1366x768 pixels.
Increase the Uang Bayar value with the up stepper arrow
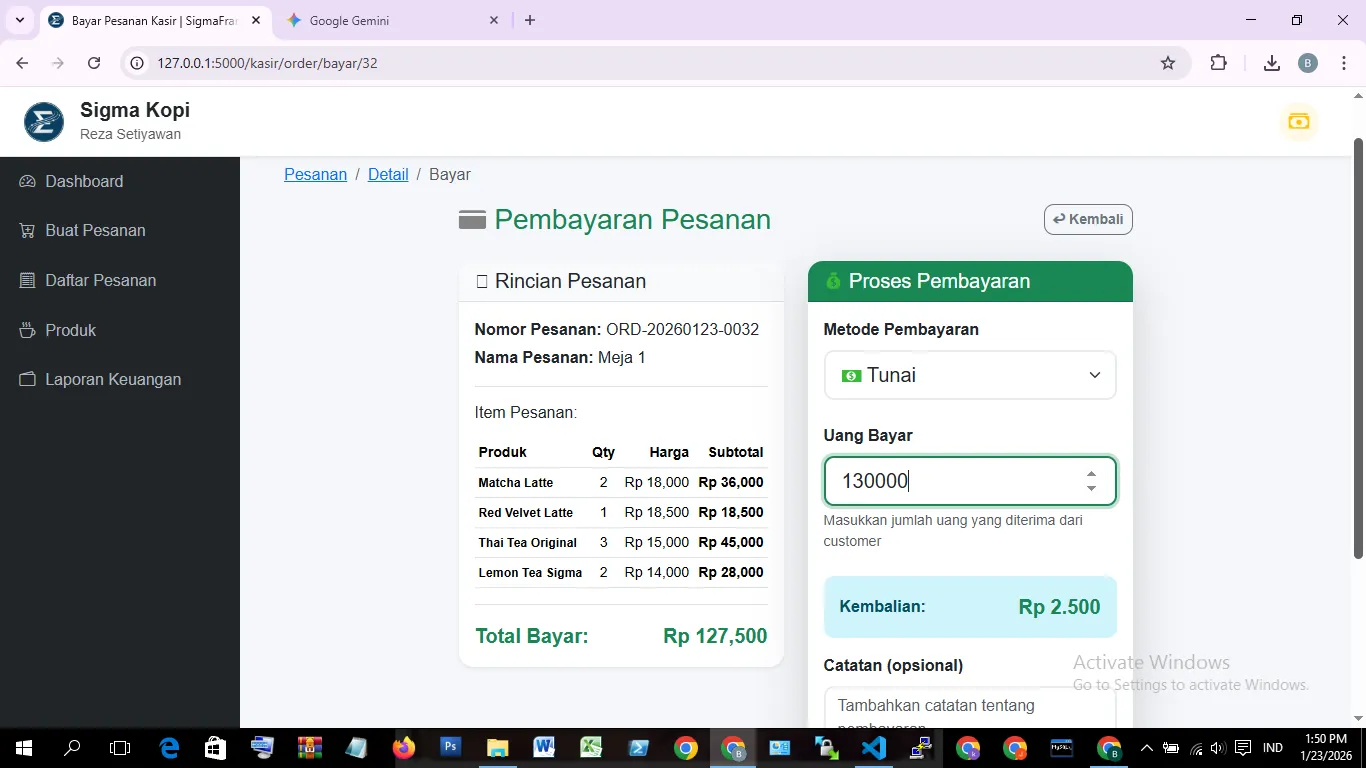point(1091,474)
